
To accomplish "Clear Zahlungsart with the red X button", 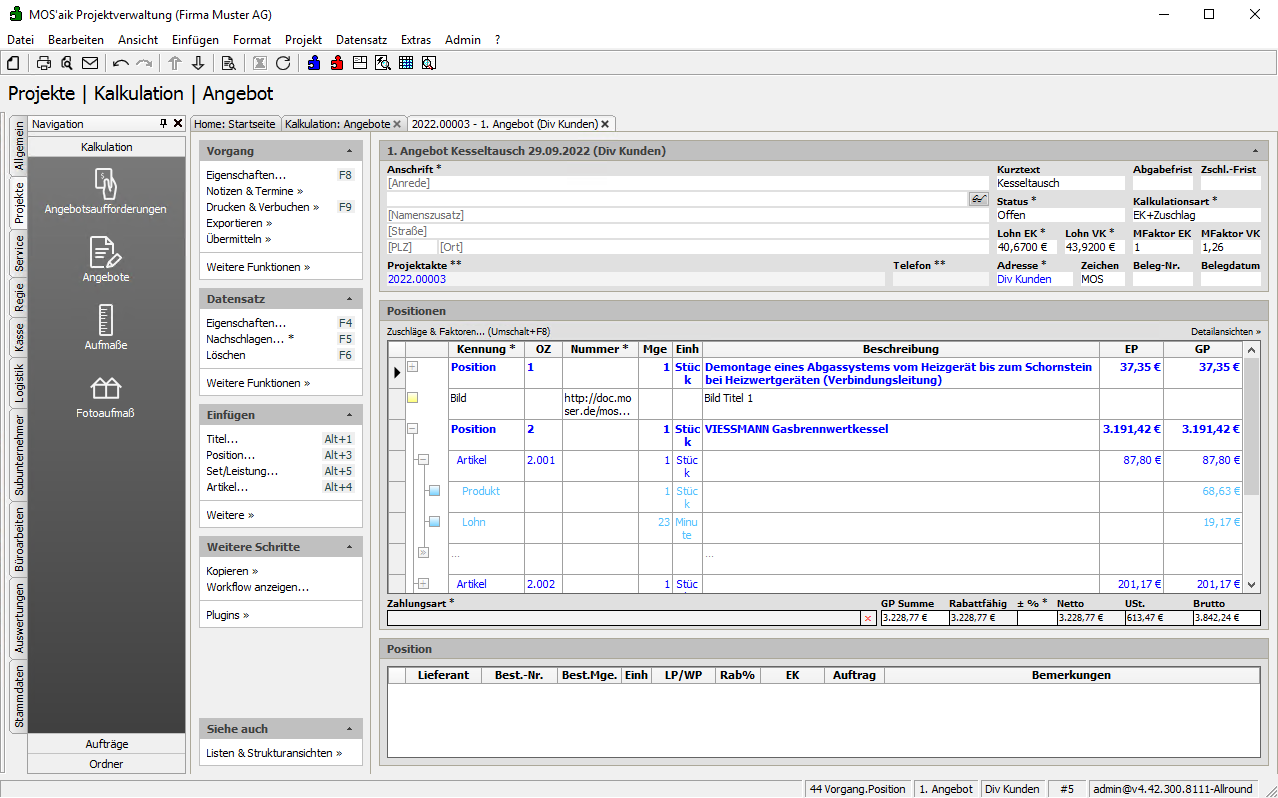I will [x=867, y=619].
